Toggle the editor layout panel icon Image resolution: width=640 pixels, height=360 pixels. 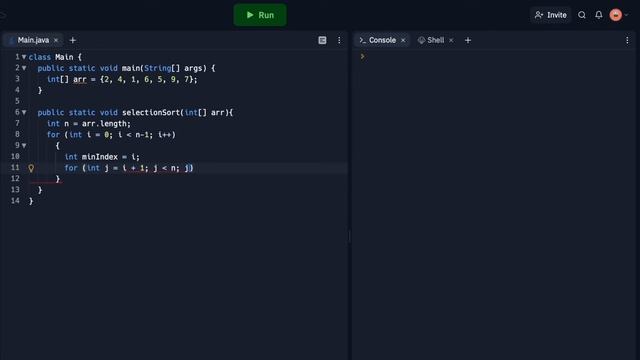pos(322,40)
